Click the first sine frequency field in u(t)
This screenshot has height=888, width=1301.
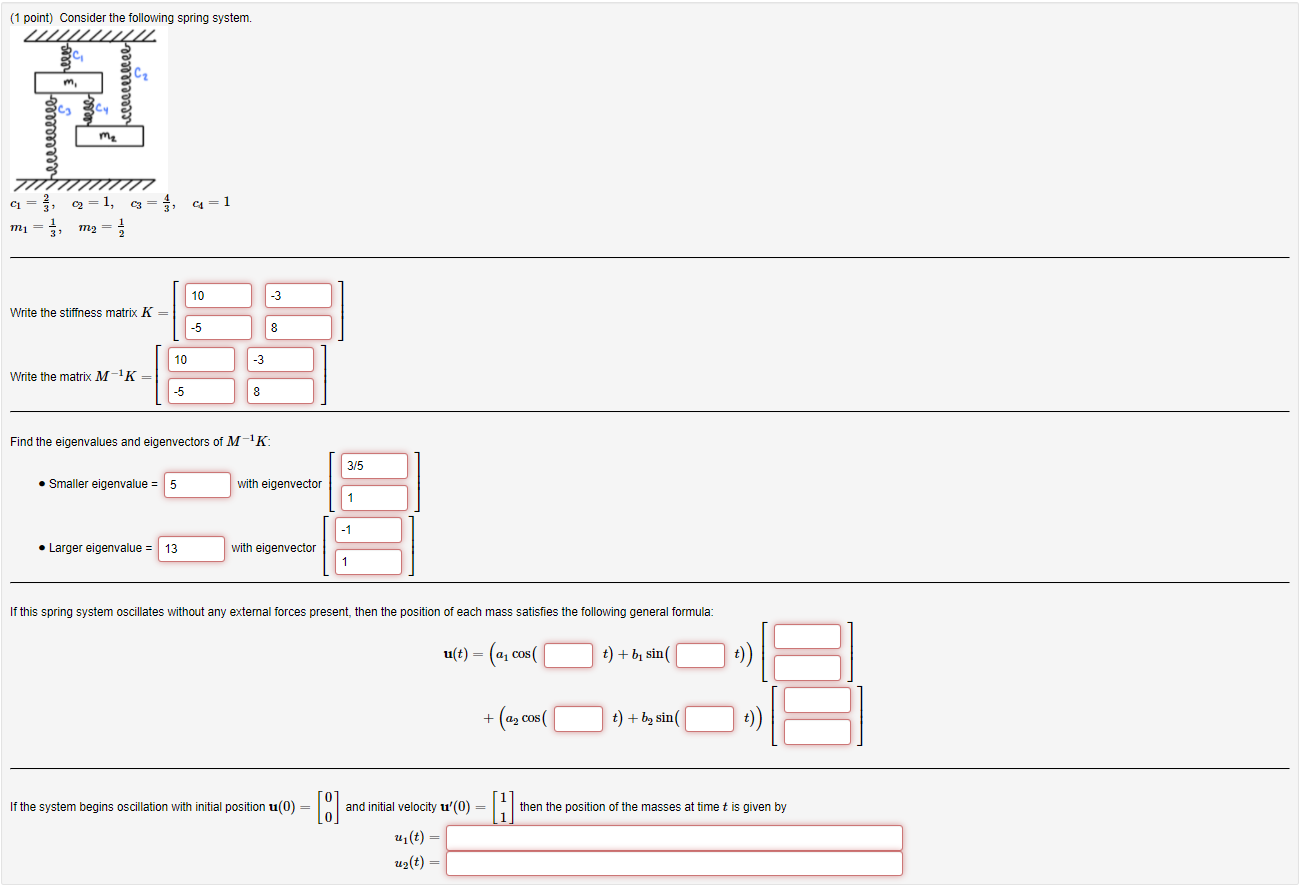point(699,656)
